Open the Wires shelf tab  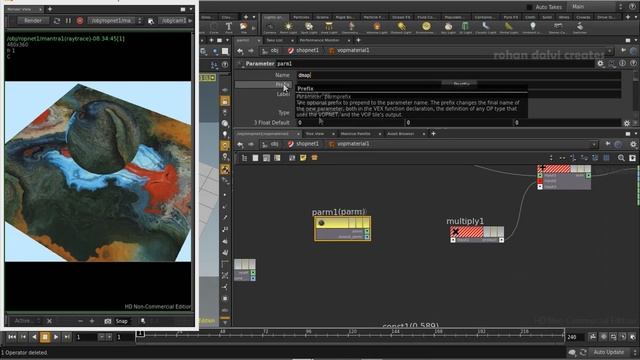point(564,17)
